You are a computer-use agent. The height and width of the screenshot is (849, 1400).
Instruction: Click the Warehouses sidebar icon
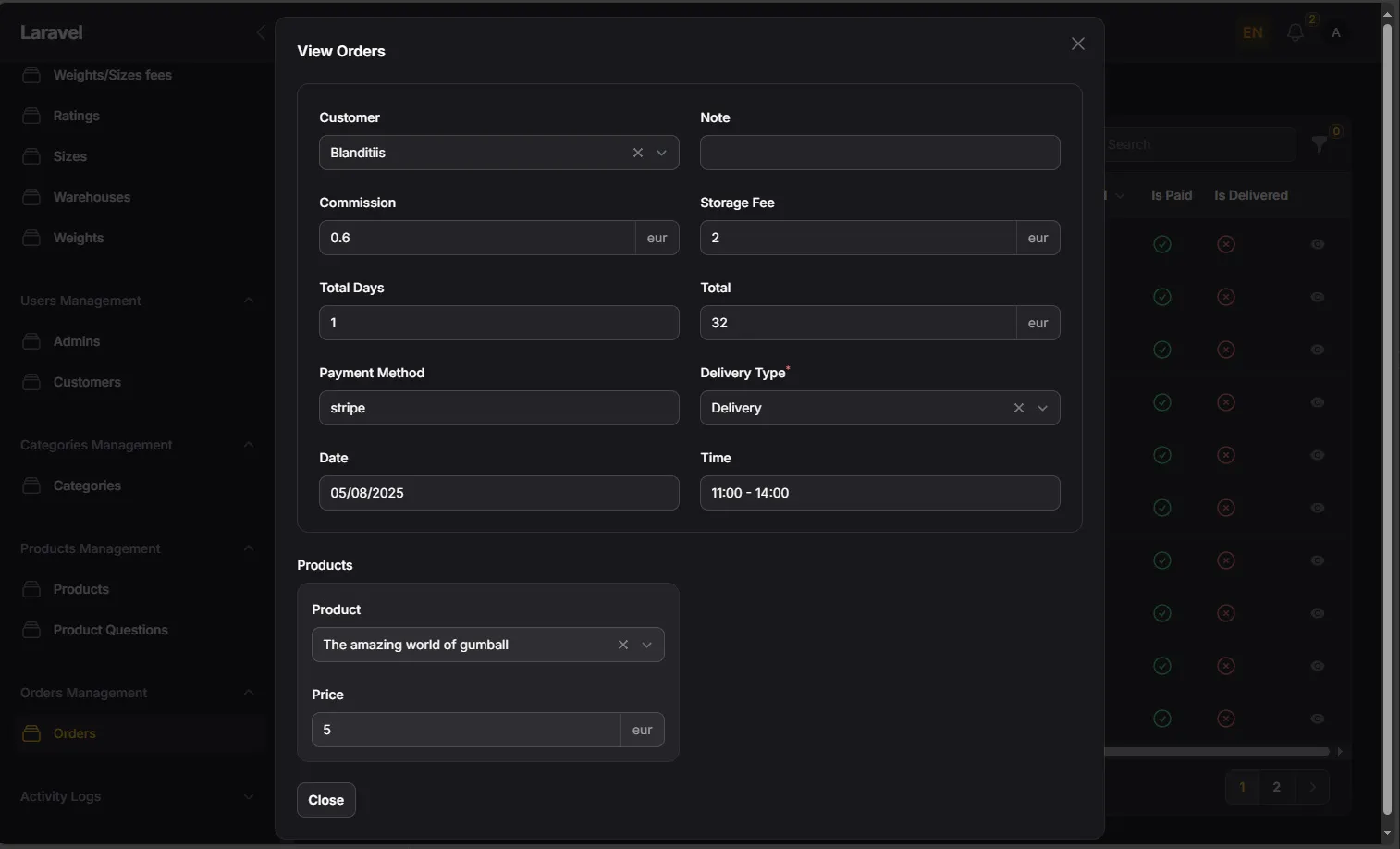[x=31, y=197]
